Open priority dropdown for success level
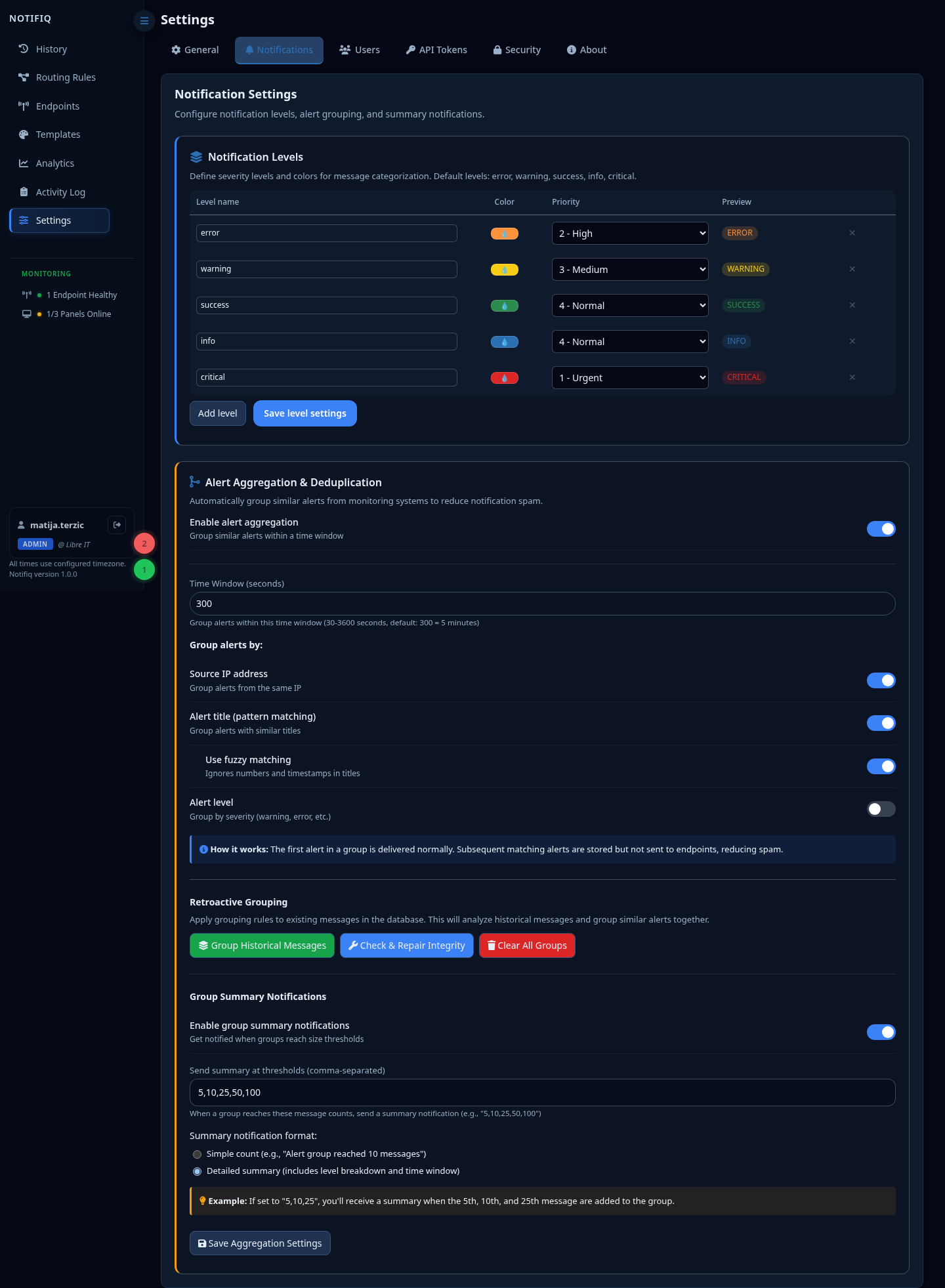Image resolution: width=945 pixels, height=1288 pixels. pyautogui.click(x=630, y=306)
